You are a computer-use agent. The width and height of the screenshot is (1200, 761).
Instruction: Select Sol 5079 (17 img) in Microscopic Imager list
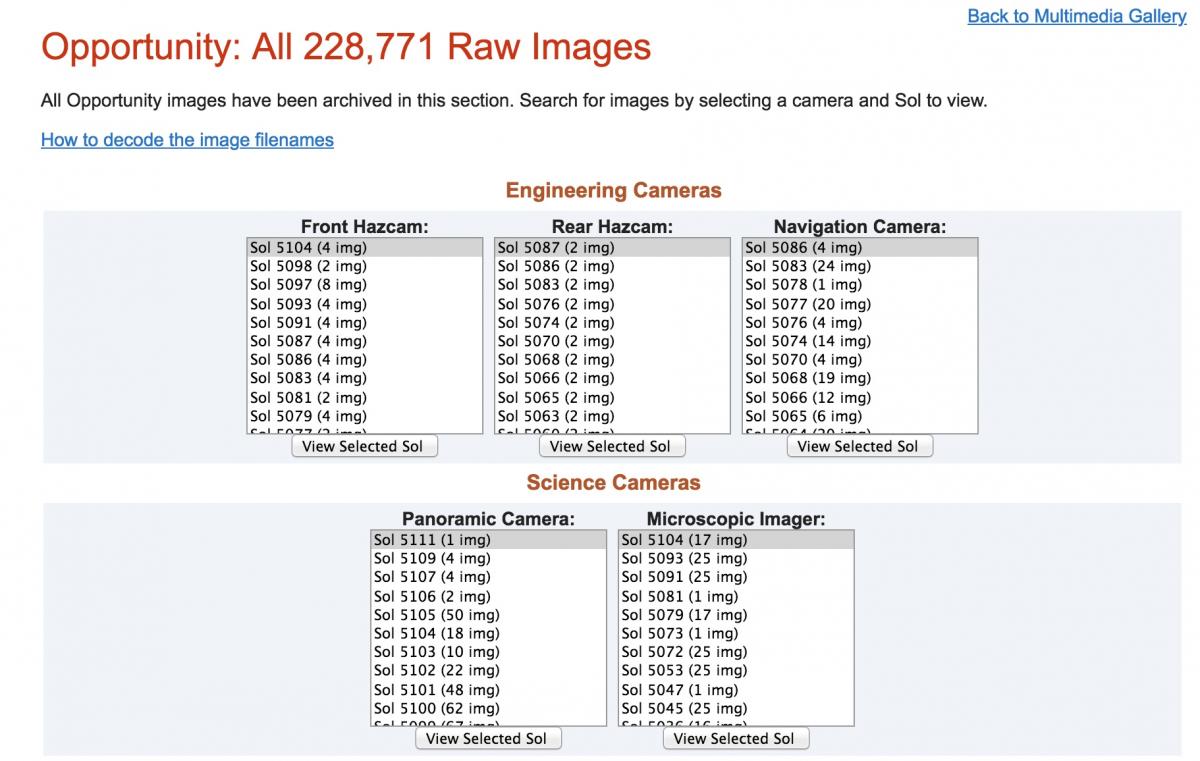[736, 615]
